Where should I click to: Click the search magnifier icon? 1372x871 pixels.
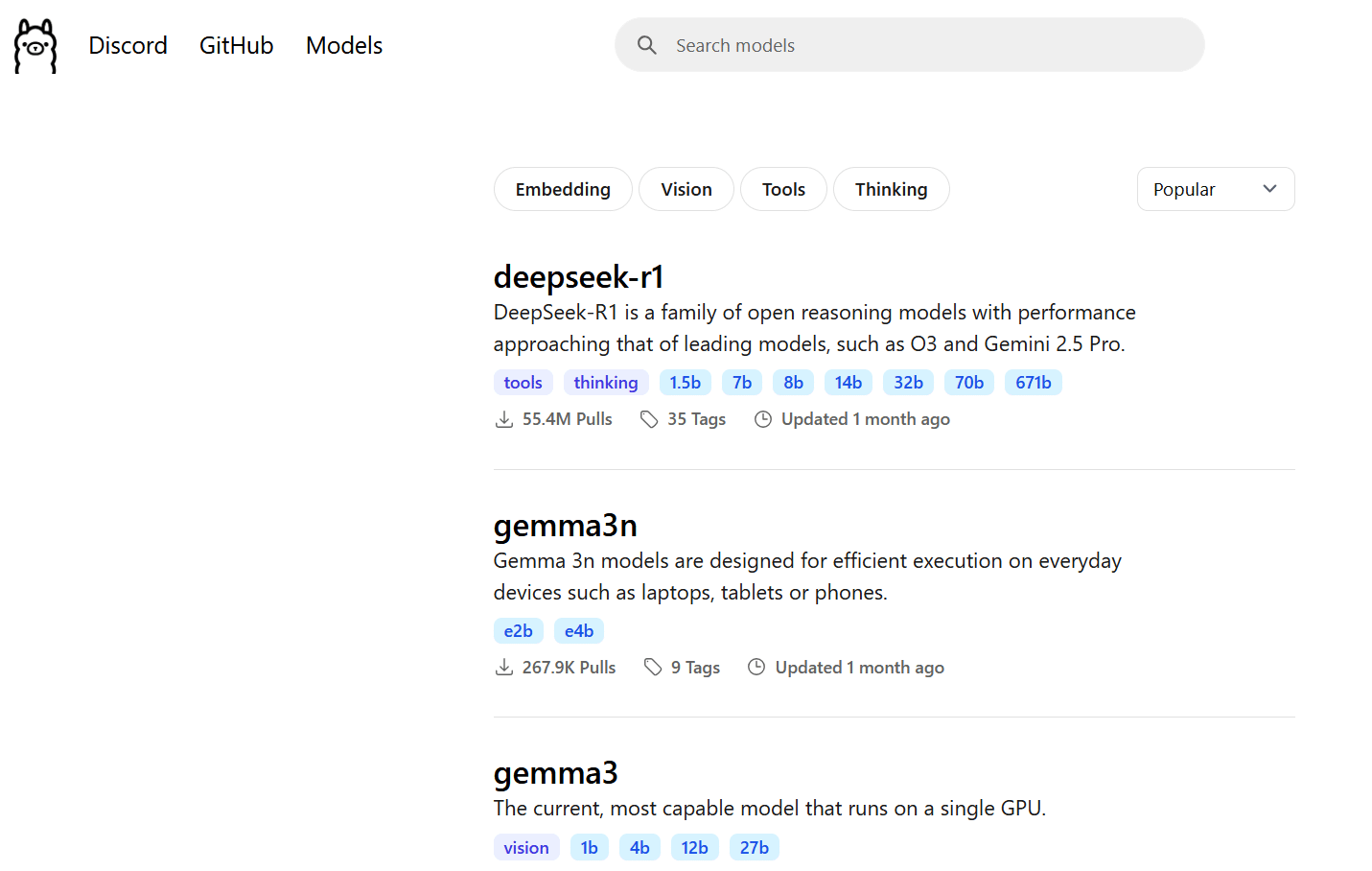[647, 45]
